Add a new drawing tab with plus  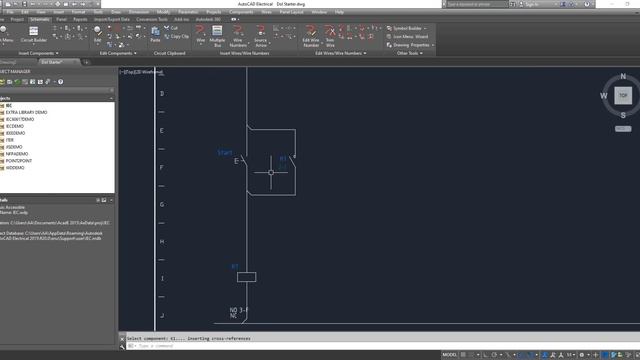[x=86, y=62]
